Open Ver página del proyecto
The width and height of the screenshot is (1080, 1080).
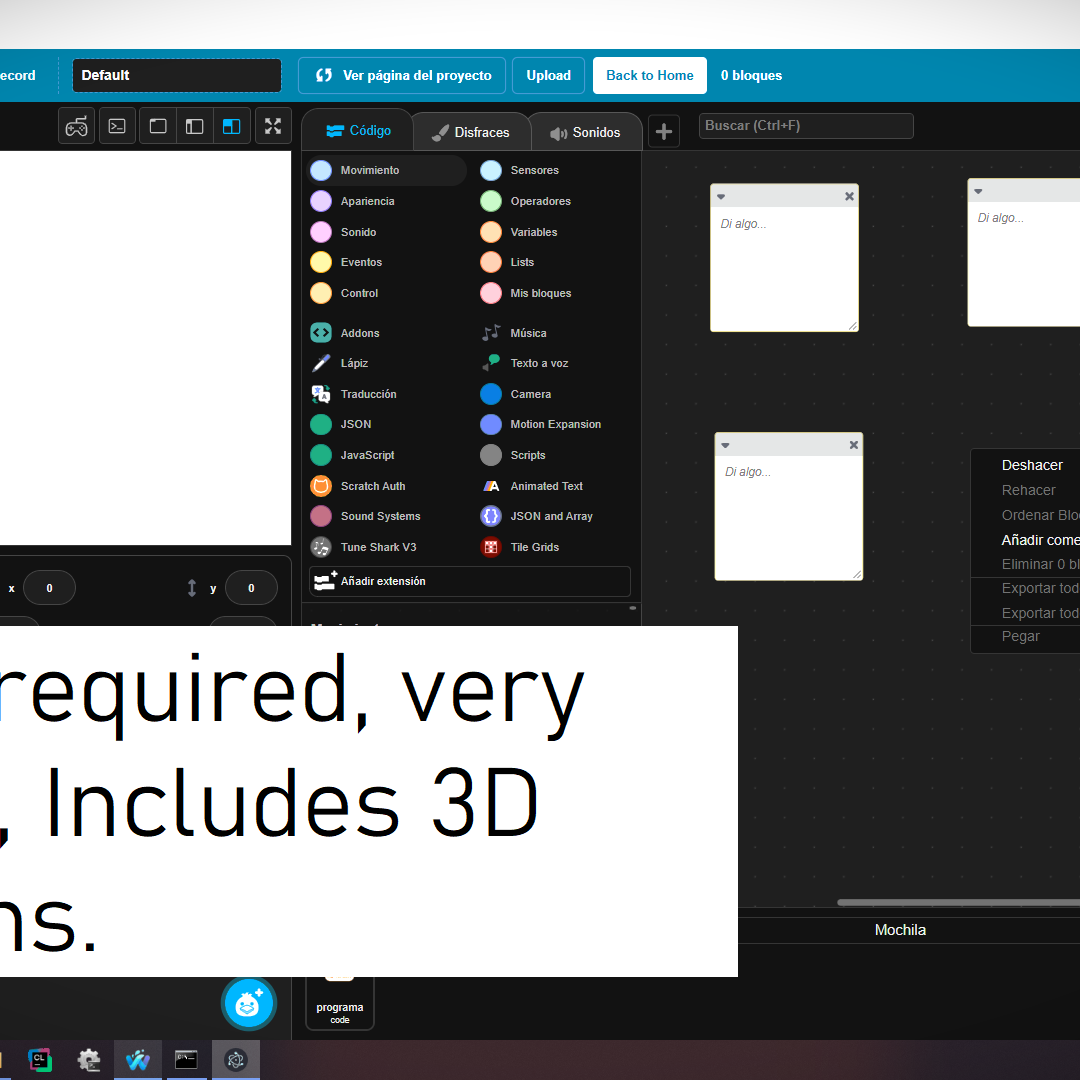402,75
